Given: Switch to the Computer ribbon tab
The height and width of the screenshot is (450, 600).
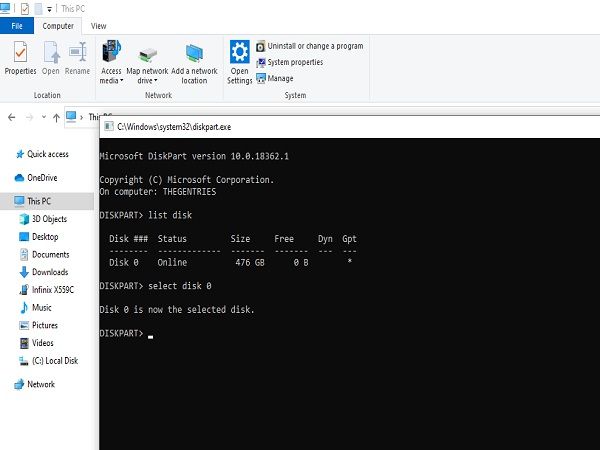Looking at the screenshot, I should click(x=58, y=26).
